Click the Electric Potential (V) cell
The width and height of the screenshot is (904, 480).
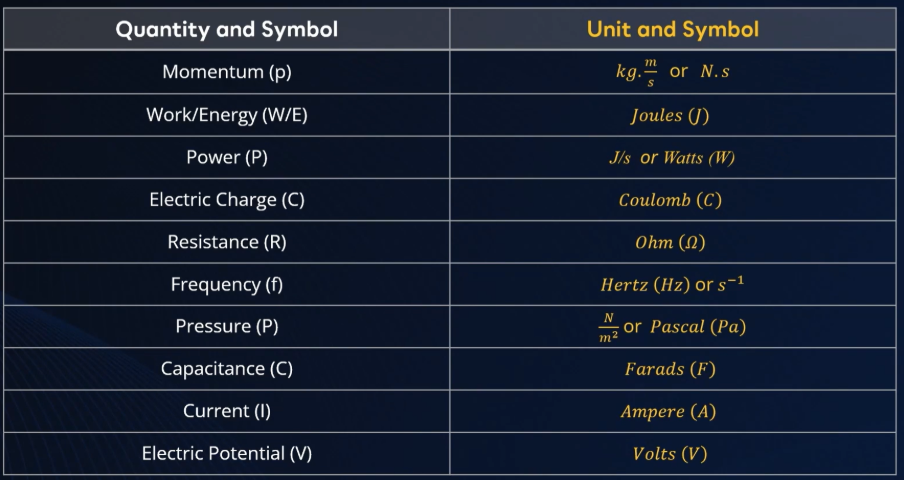click(x=227, y=453)
